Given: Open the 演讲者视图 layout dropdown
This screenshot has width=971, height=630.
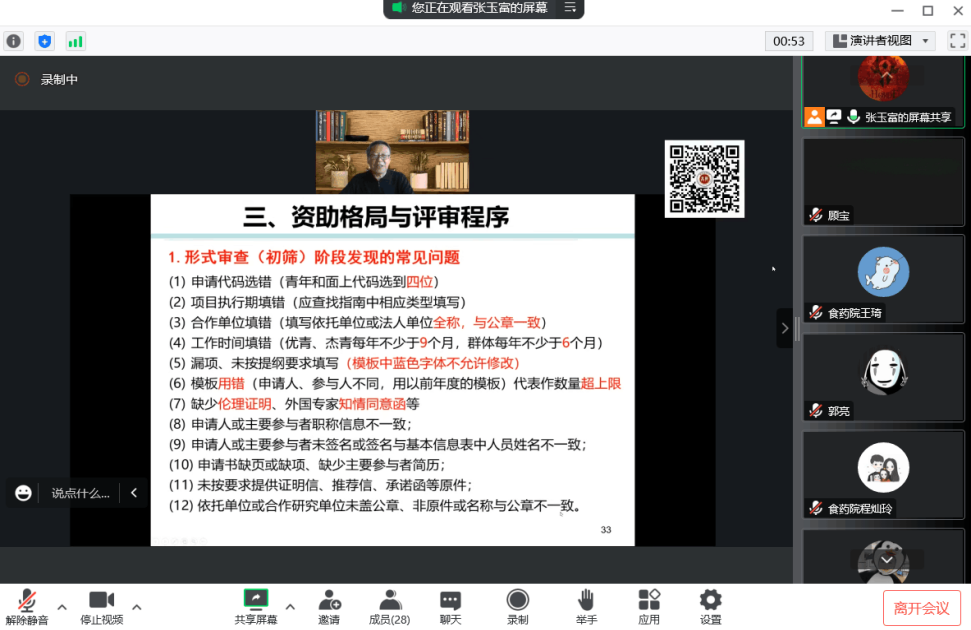Looking at the screenshot, I should coord(880,41).
